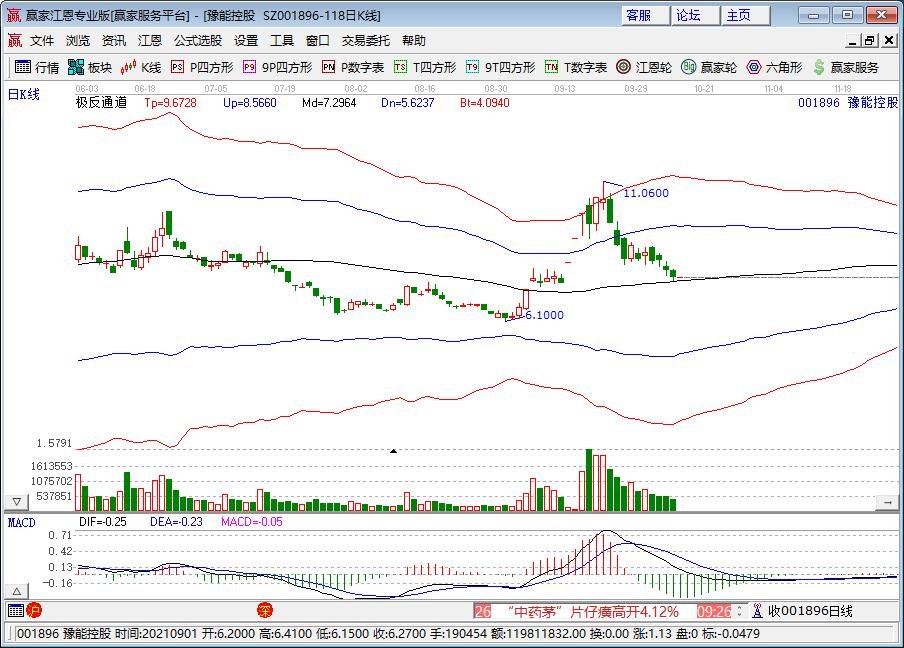Open the P四方形 tool
The height and width of the screenshot is (648, 904).
pos(202,68)
